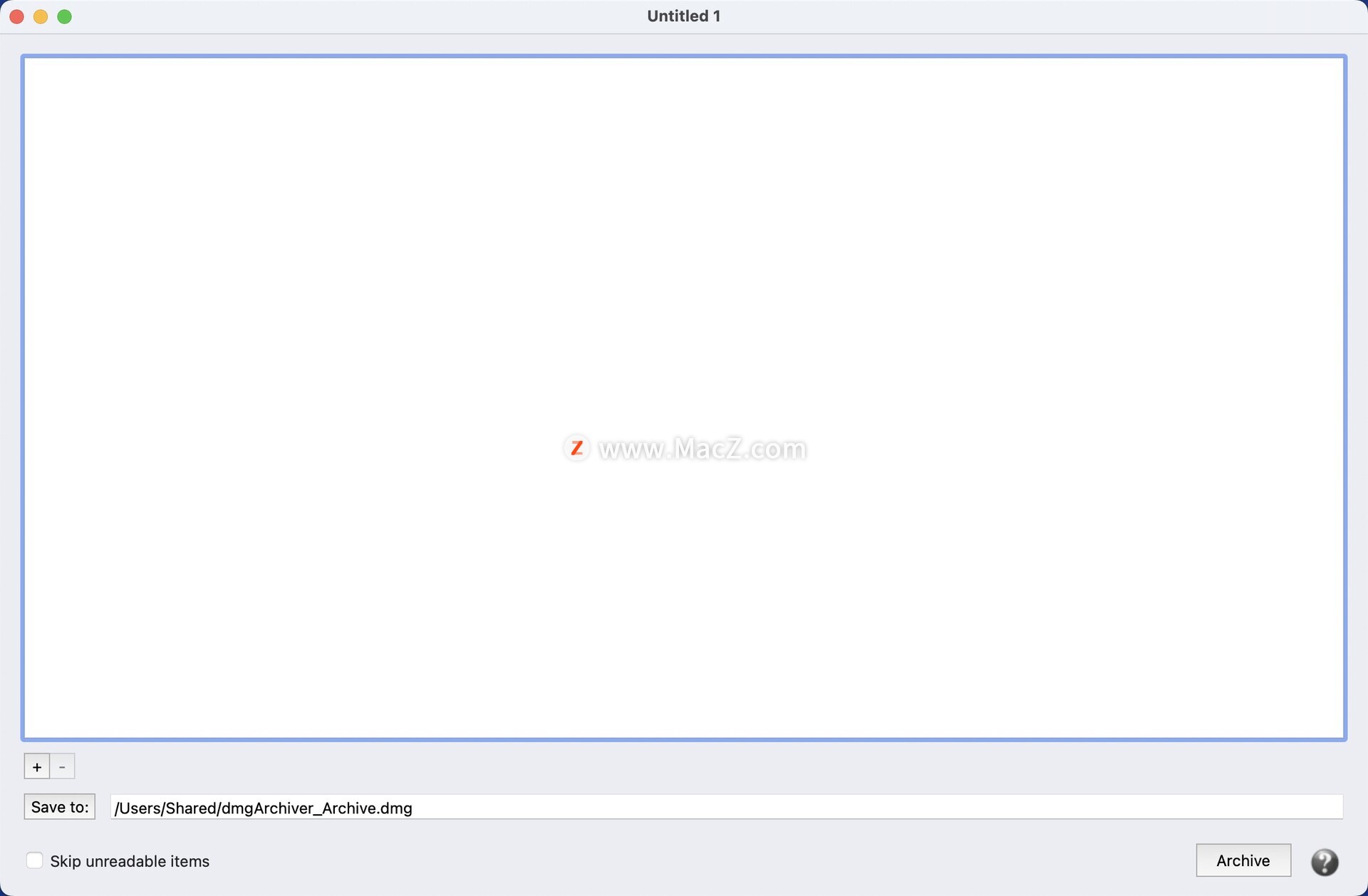Viewport: 1368px width, 896px height.
Task: Start archiving with the Archive button
Action: point(1243,860)
